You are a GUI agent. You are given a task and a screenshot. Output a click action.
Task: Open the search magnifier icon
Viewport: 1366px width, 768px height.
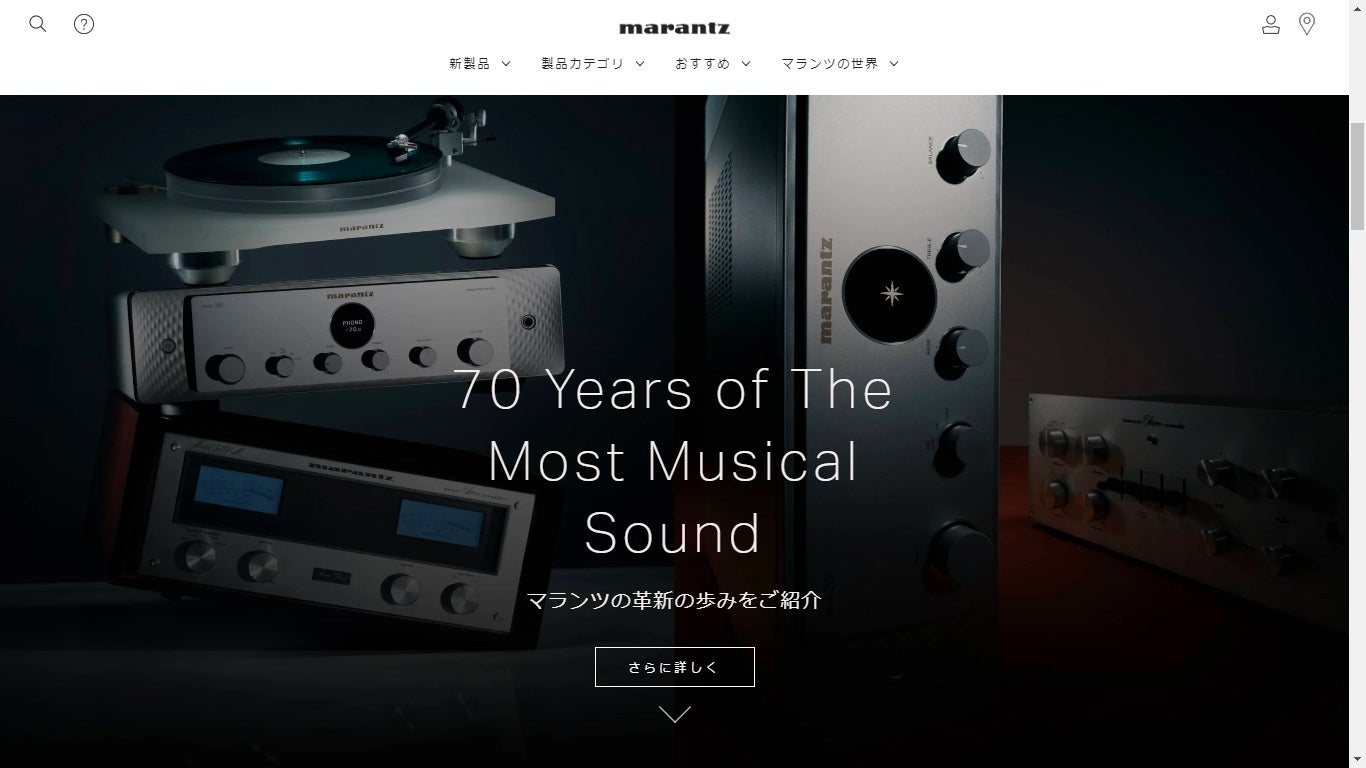[x=38, y=24]
